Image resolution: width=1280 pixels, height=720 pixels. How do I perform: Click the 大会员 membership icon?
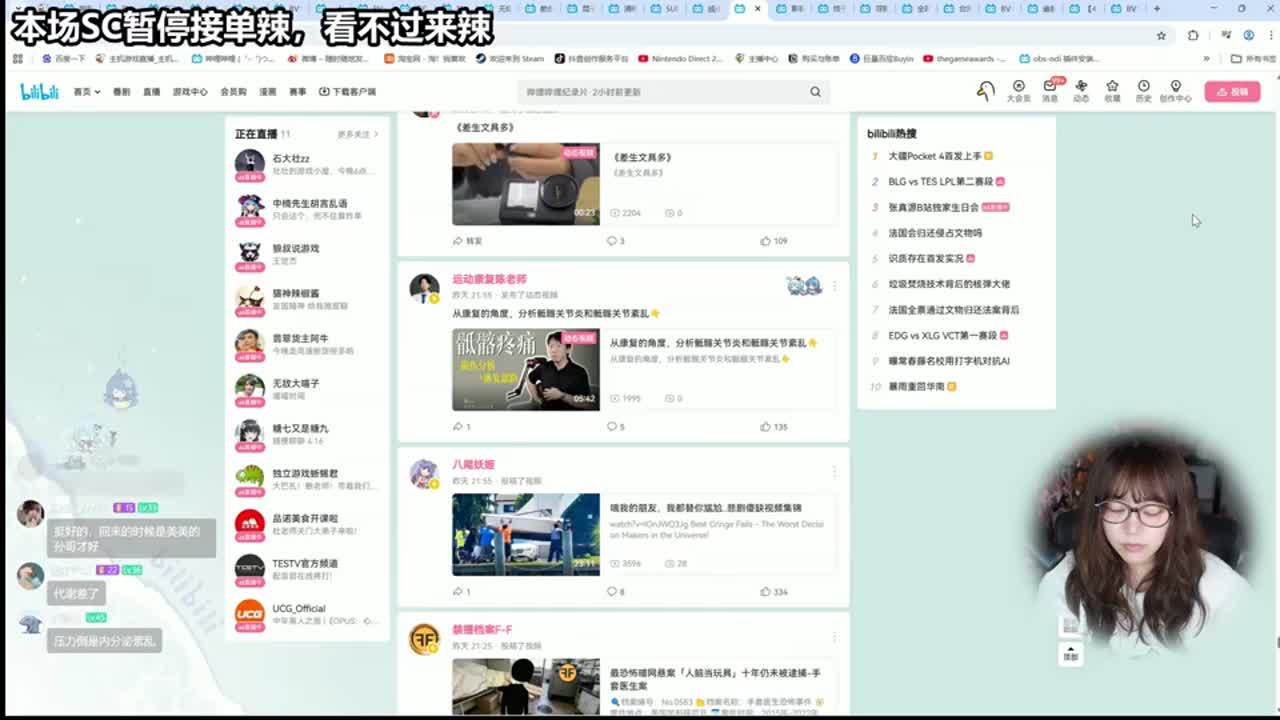click(x=1018, y=90)
